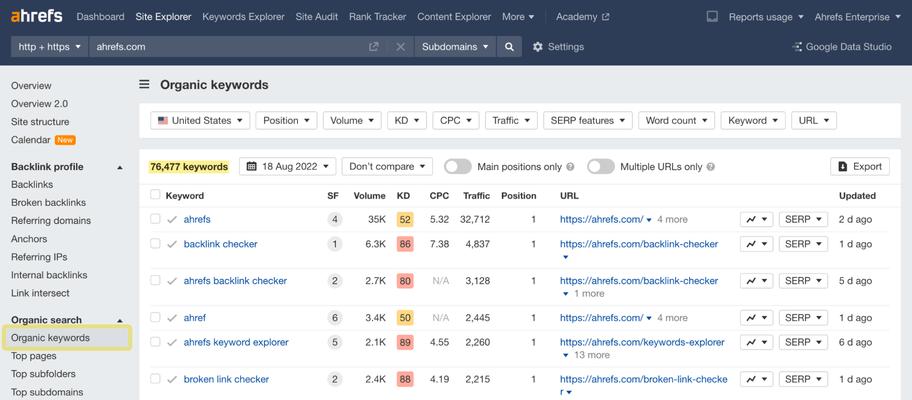Check the ahref keyword row
This screenshot has height=400, width=912.
tap(155, 317)
